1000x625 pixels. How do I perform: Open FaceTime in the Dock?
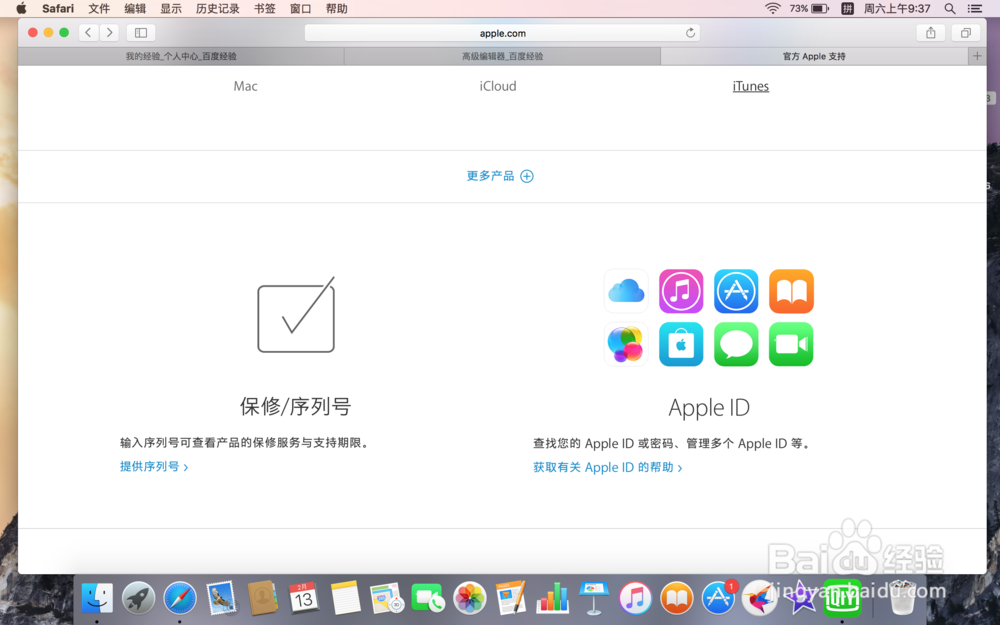pyautogui.click(x=428, y=599)
